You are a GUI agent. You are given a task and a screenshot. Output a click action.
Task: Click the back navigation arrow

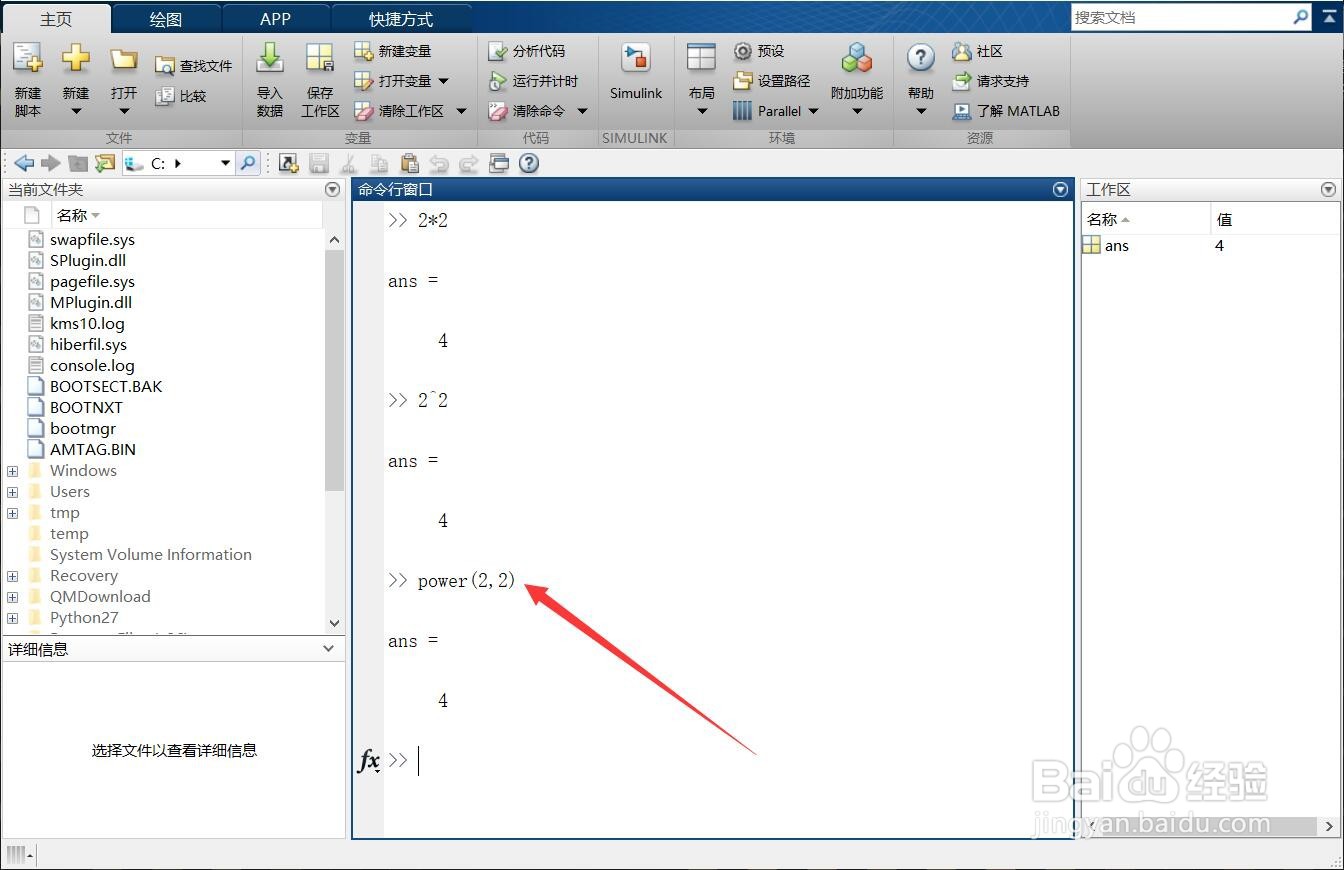(24, 163)
